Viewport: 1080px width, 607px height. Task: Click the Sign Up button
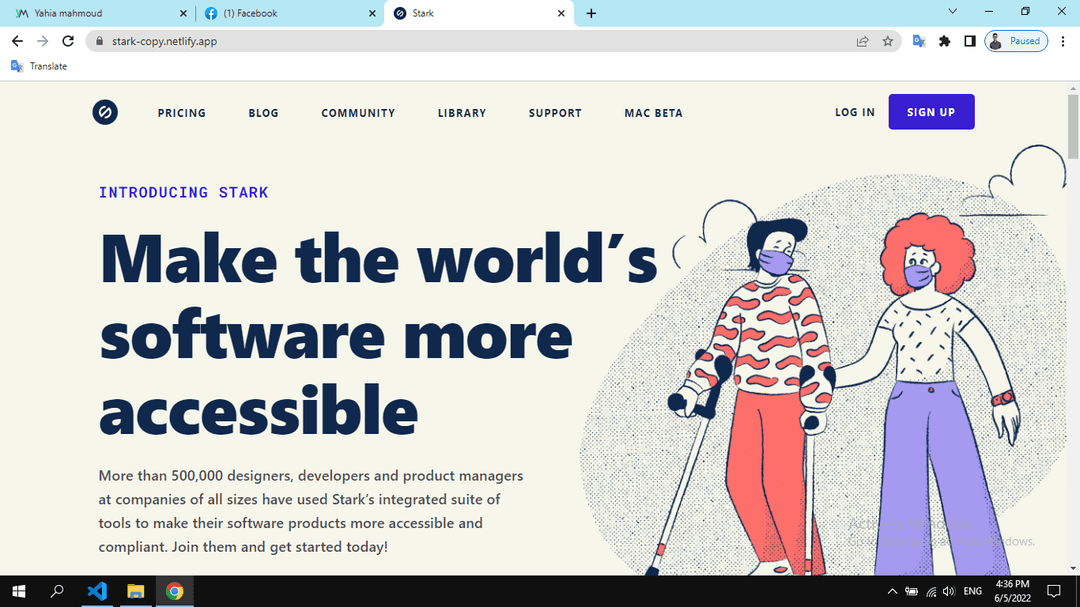(x=931, y=112)
